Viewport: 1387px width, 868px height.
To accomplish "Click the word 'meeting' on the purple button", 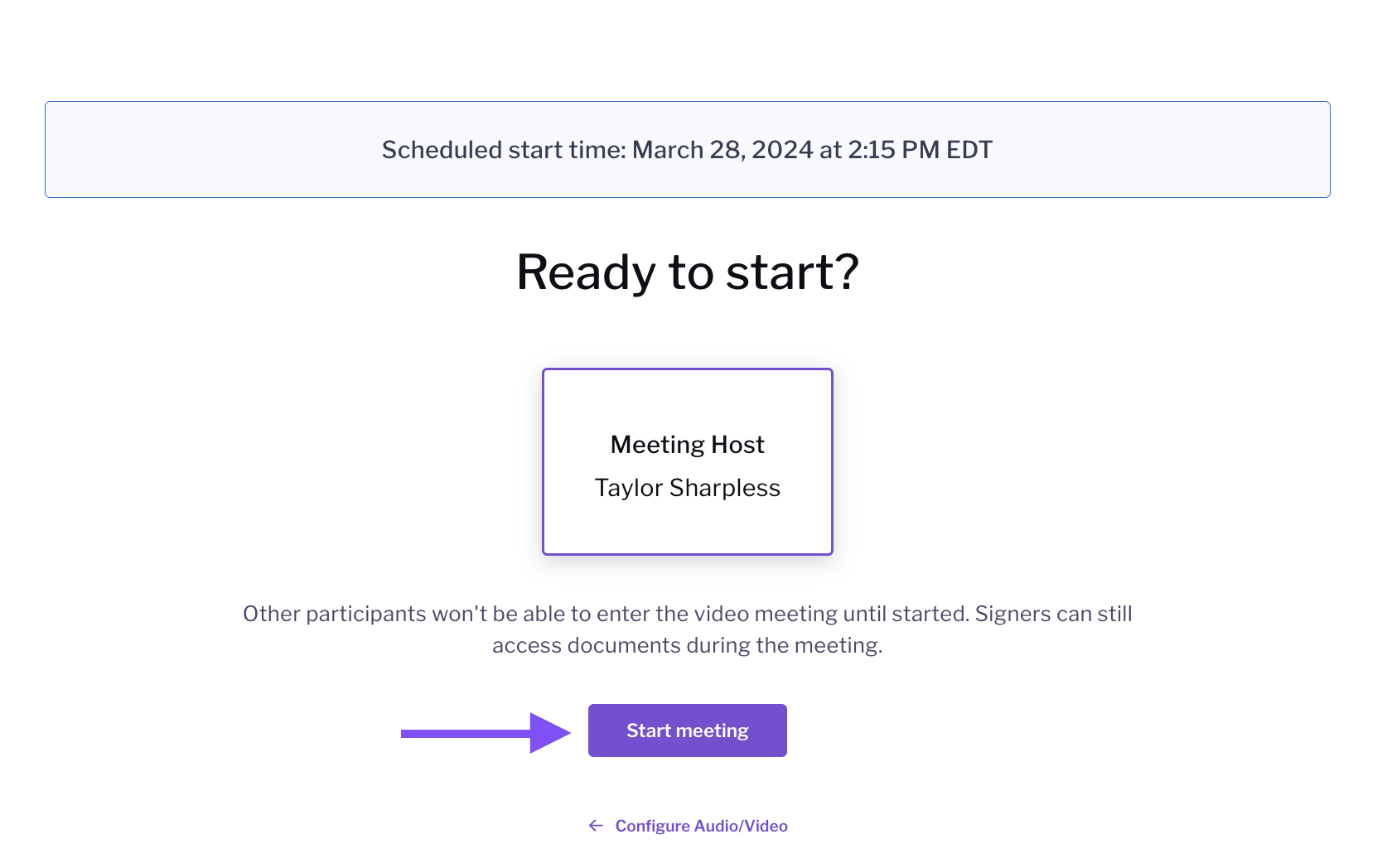I will [712, 731].
